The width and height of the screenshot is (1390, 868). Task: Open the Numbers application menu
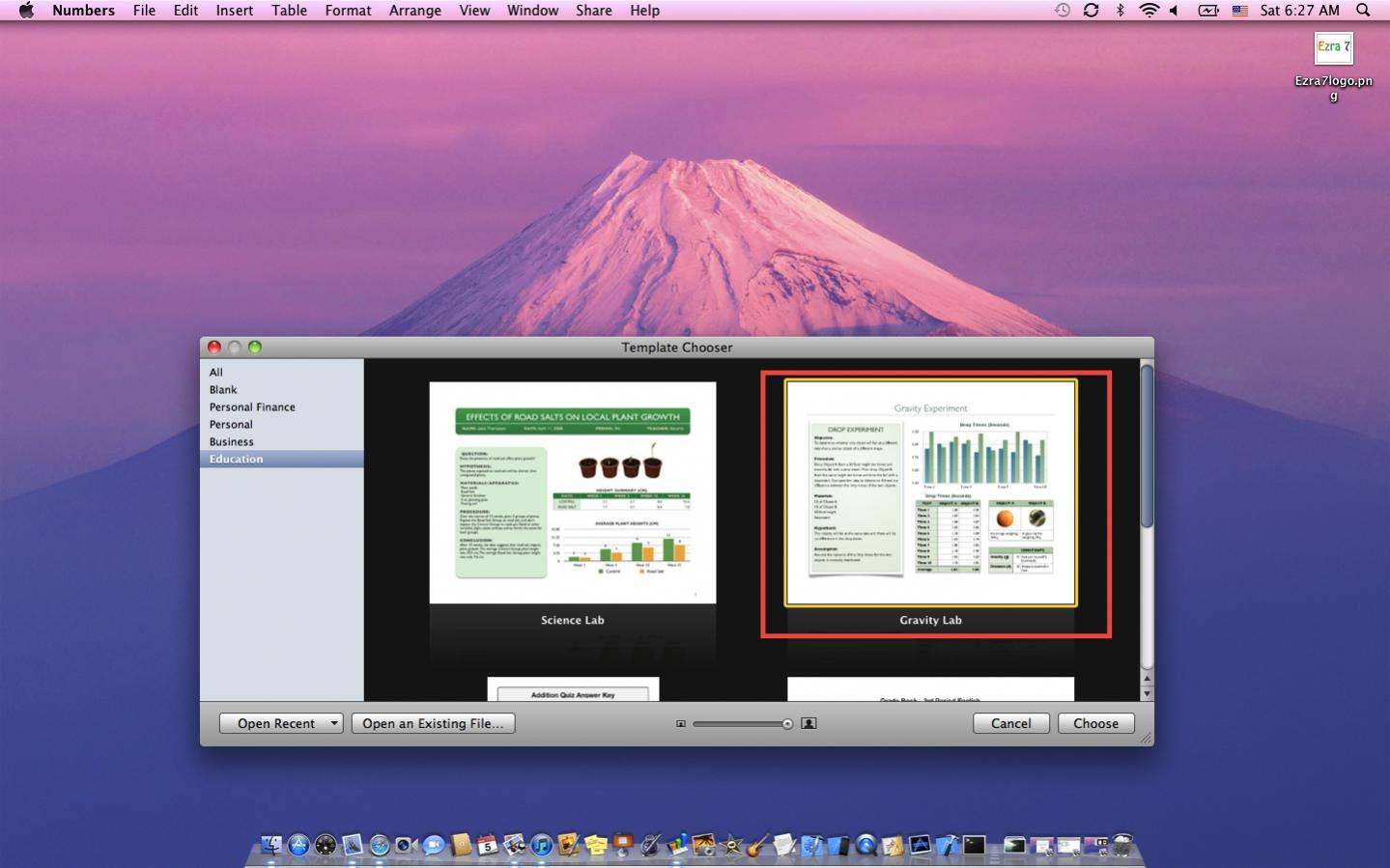83,10
